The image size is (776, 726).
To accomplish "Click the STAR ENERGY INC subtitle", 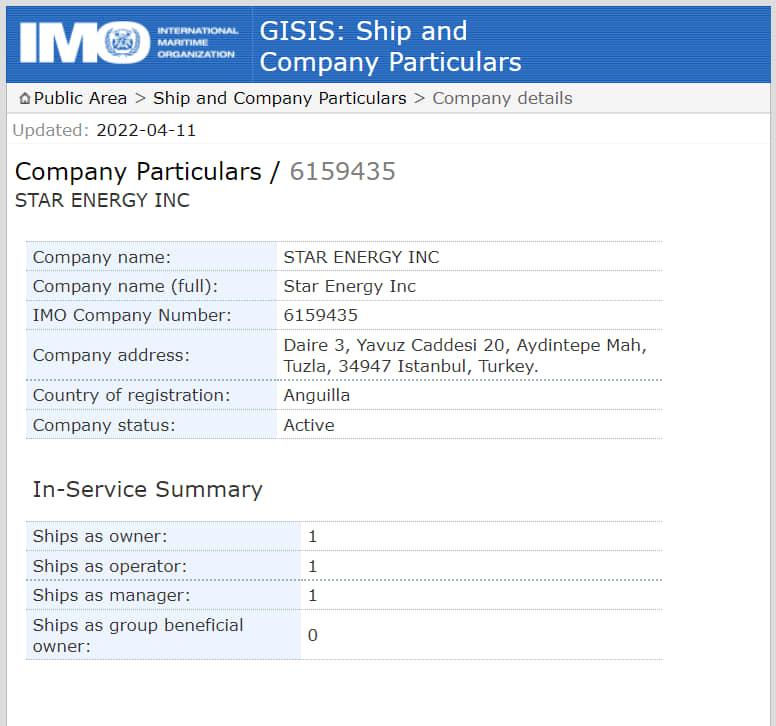I will [x=102, y=200].
